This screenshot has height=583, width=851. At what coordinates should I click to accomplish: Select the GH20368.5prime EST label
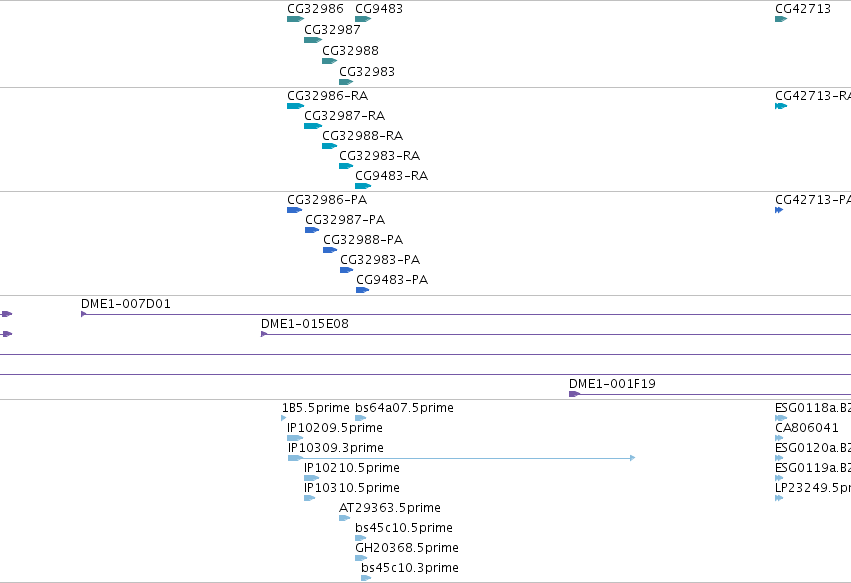(407, 548)
